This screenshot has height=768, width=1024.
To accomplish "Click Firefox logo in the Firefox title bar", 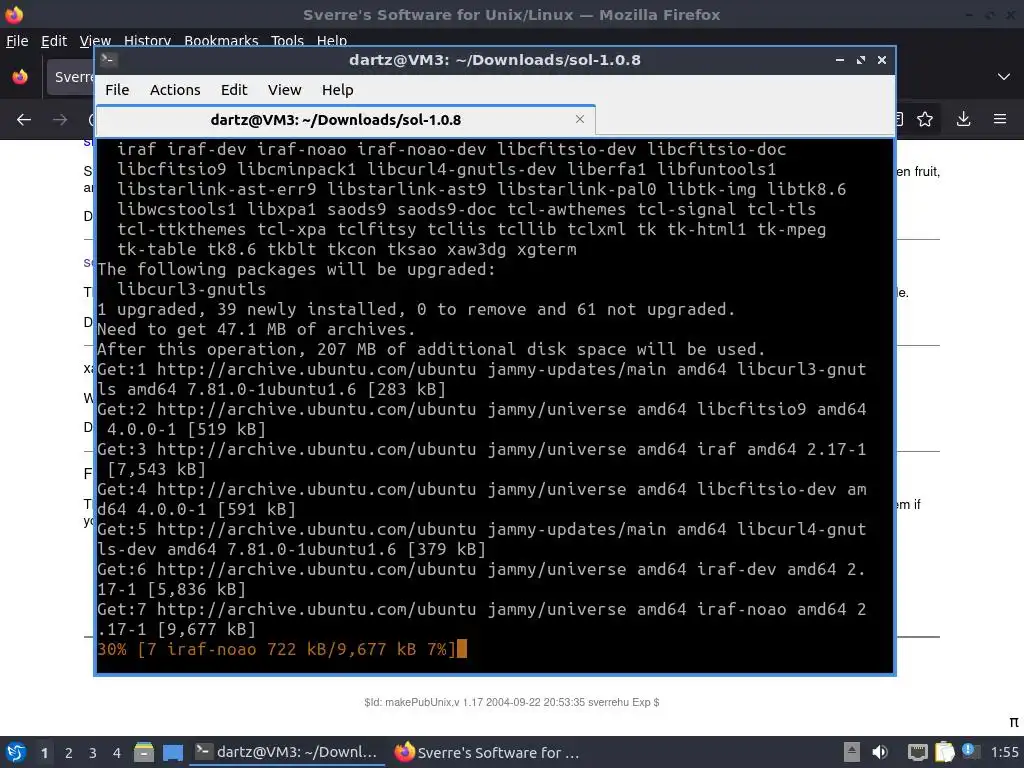I will pos(14,14).
